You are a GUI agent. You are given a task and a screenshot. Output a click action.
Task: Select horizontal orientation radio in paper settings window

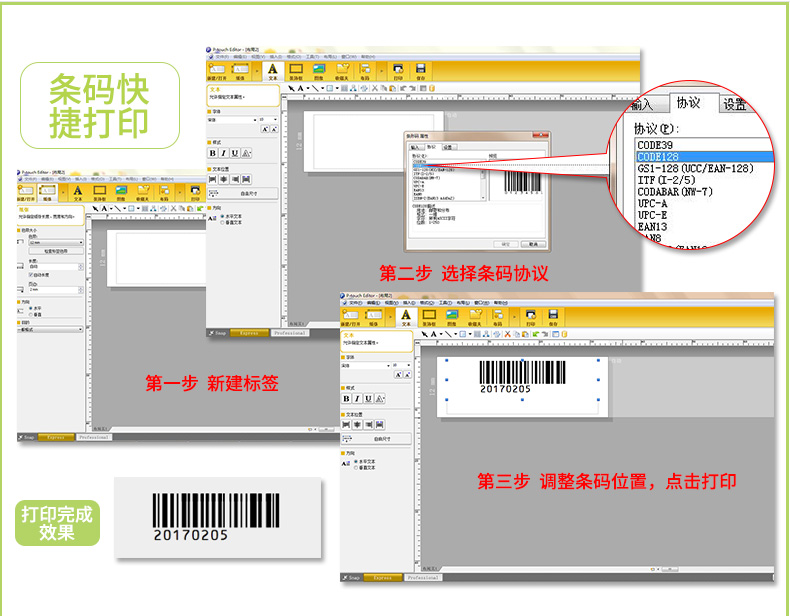pyautogui.click(x=31, y=308)
